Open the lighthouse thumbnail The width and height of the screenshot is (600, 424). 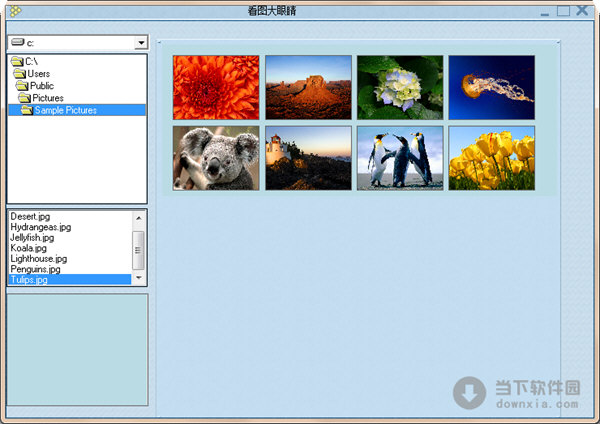(308, 158)
